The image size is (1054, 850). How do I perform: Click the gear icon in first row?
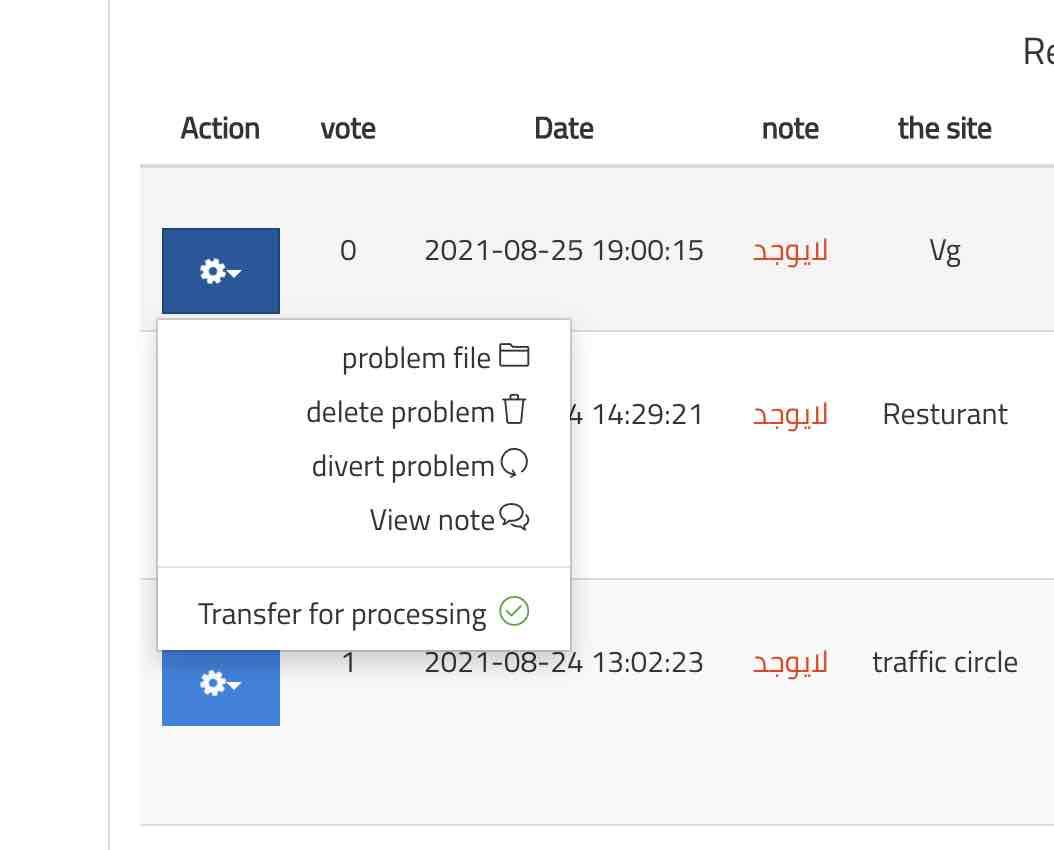211,271
